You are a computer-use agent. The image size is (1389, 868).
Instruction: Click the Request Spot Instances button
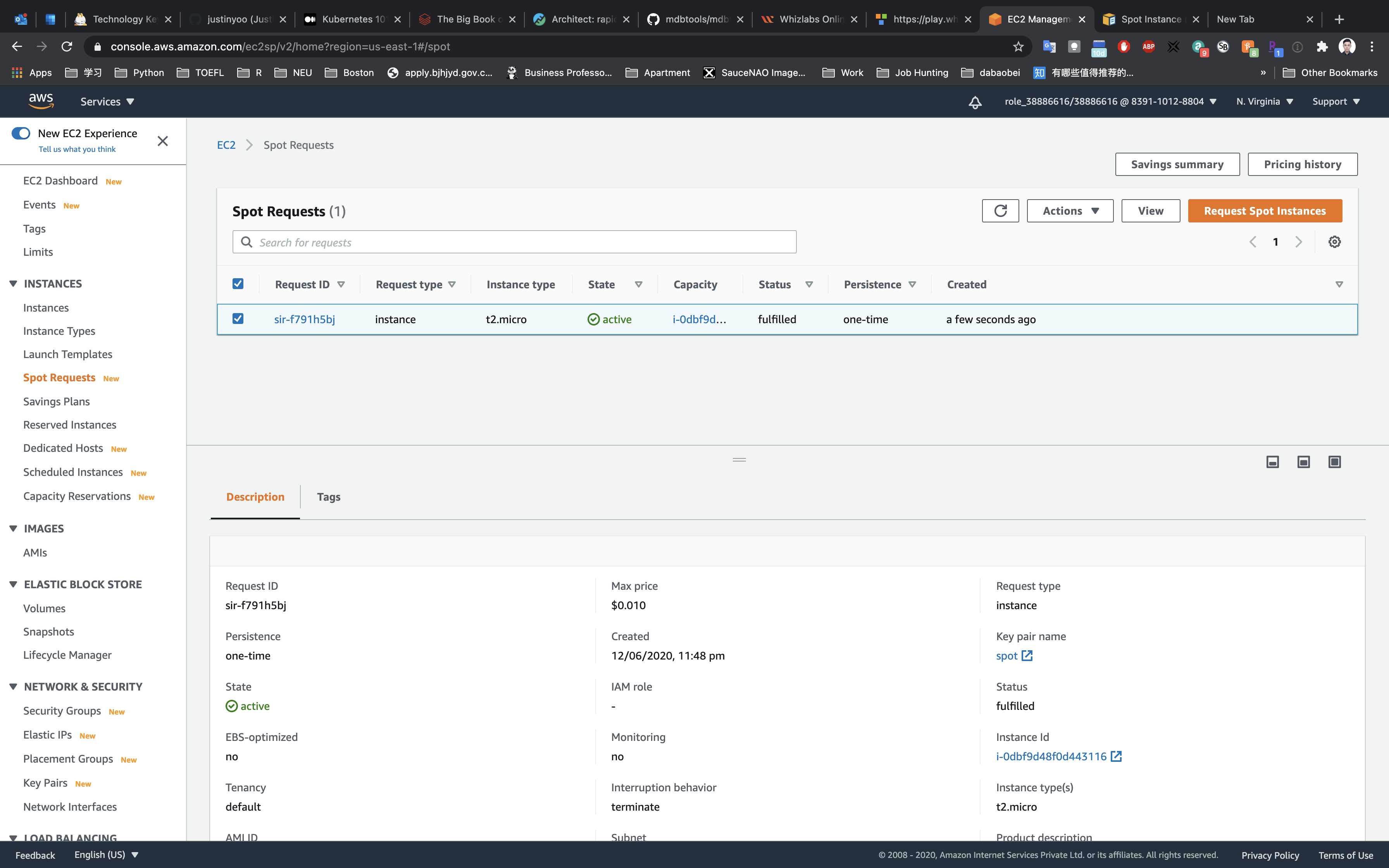[x=1265, y=211]
